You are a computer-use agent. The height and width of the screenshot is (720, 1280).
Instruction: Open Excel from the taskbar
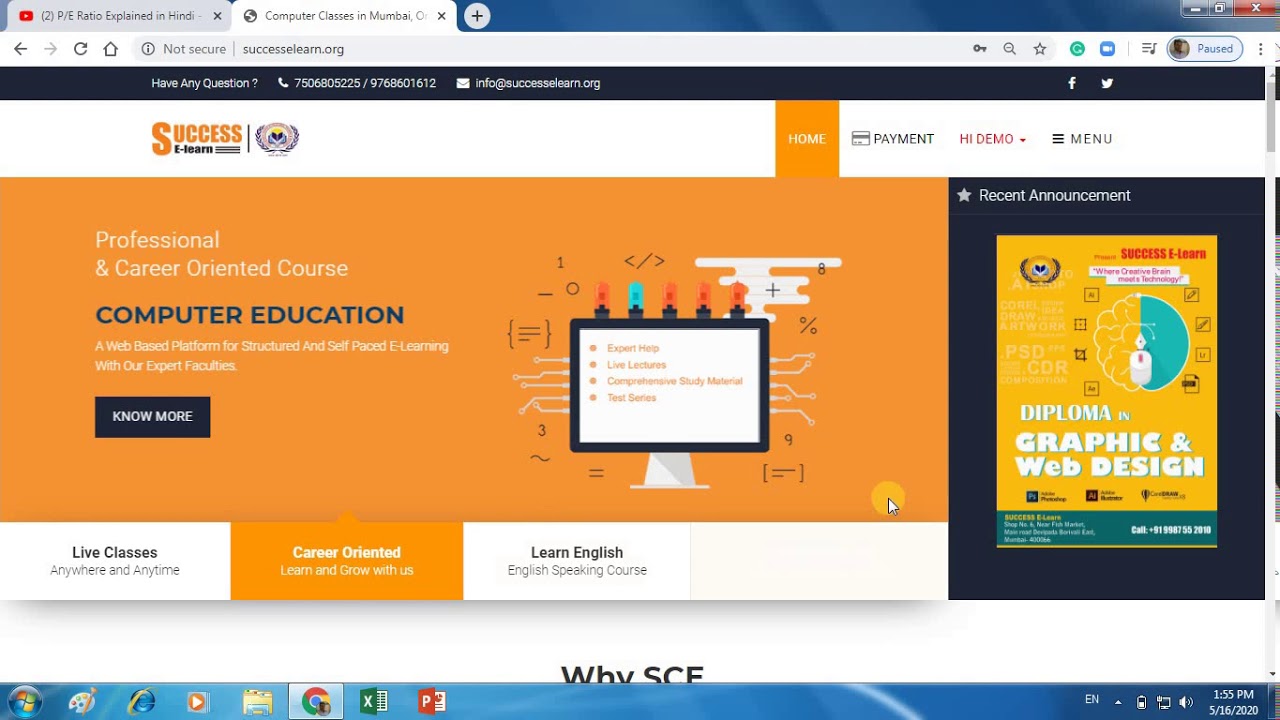tap(374, 702)
